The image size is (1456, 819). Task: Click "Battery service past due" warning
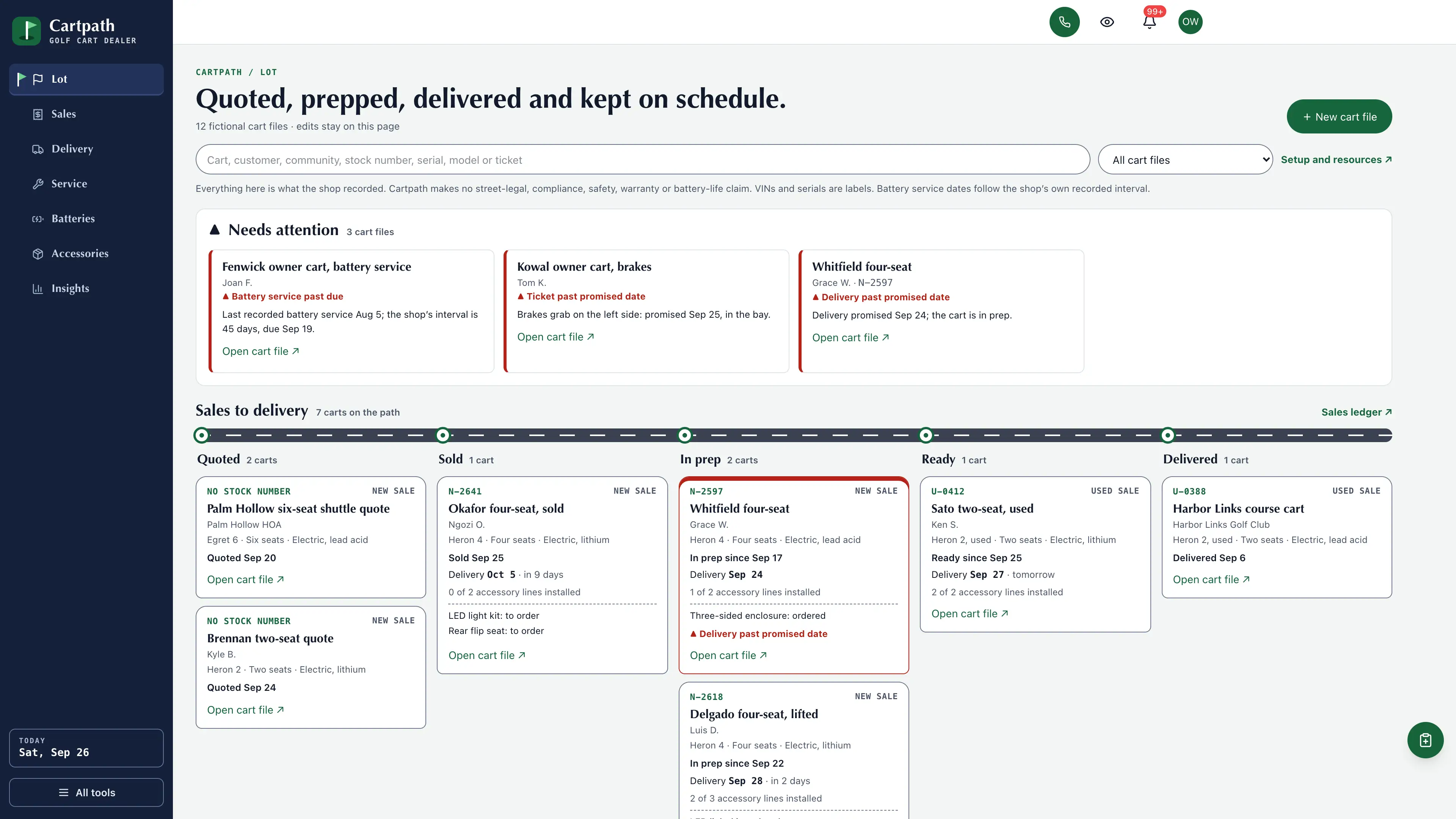282,296
